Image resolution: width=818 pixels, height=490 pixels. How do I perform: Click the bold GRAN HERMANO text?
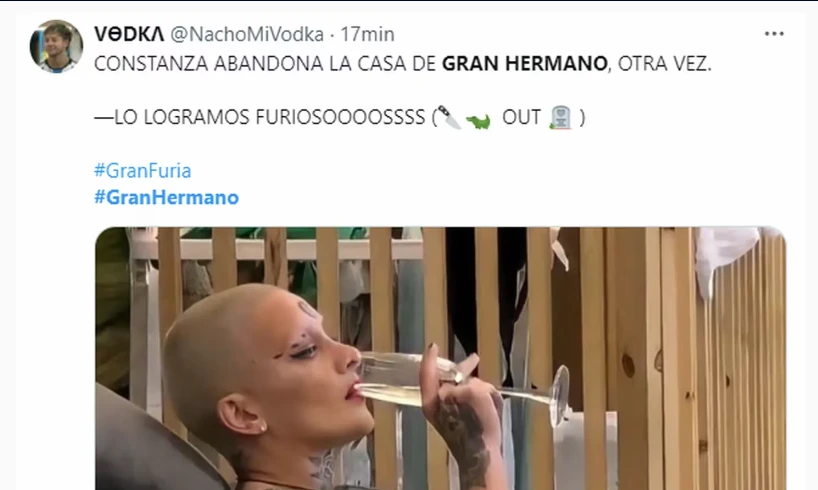(x=525, y=64)
